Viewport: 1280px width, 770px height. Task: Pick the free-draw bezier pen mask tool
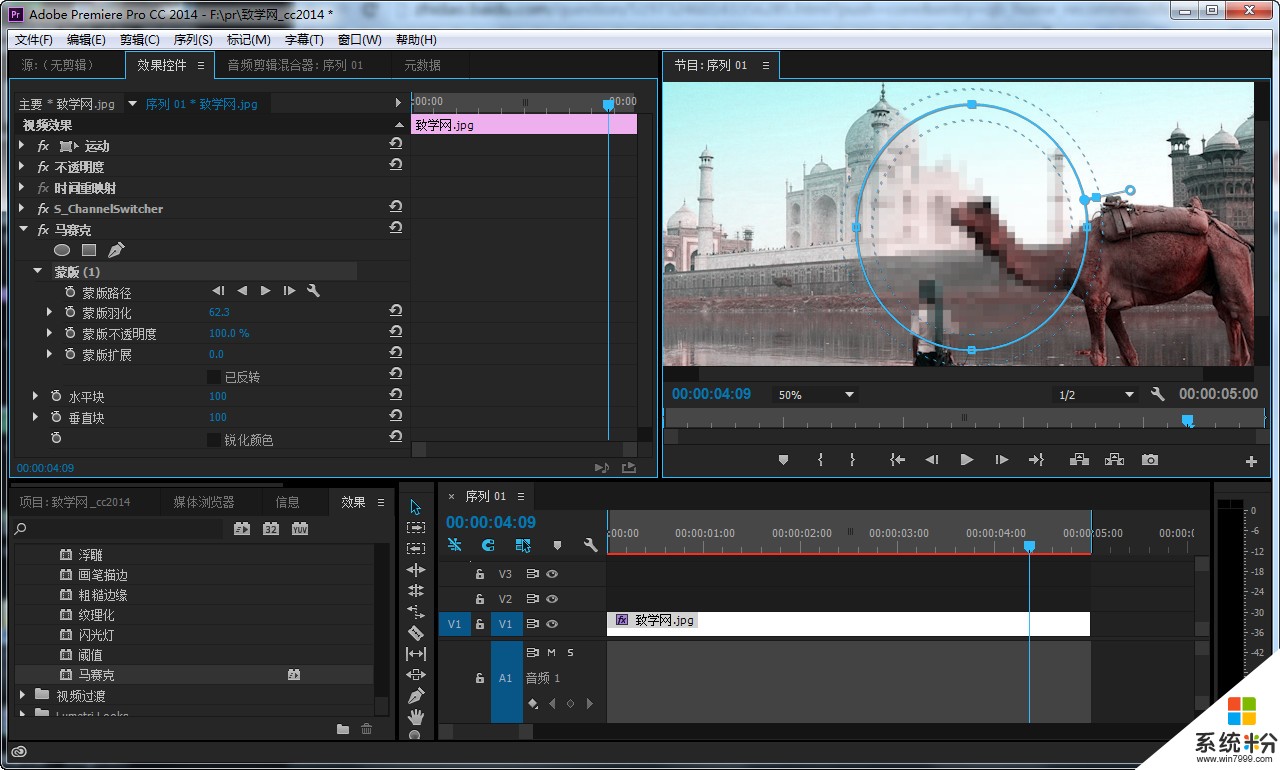coord(116,250)
